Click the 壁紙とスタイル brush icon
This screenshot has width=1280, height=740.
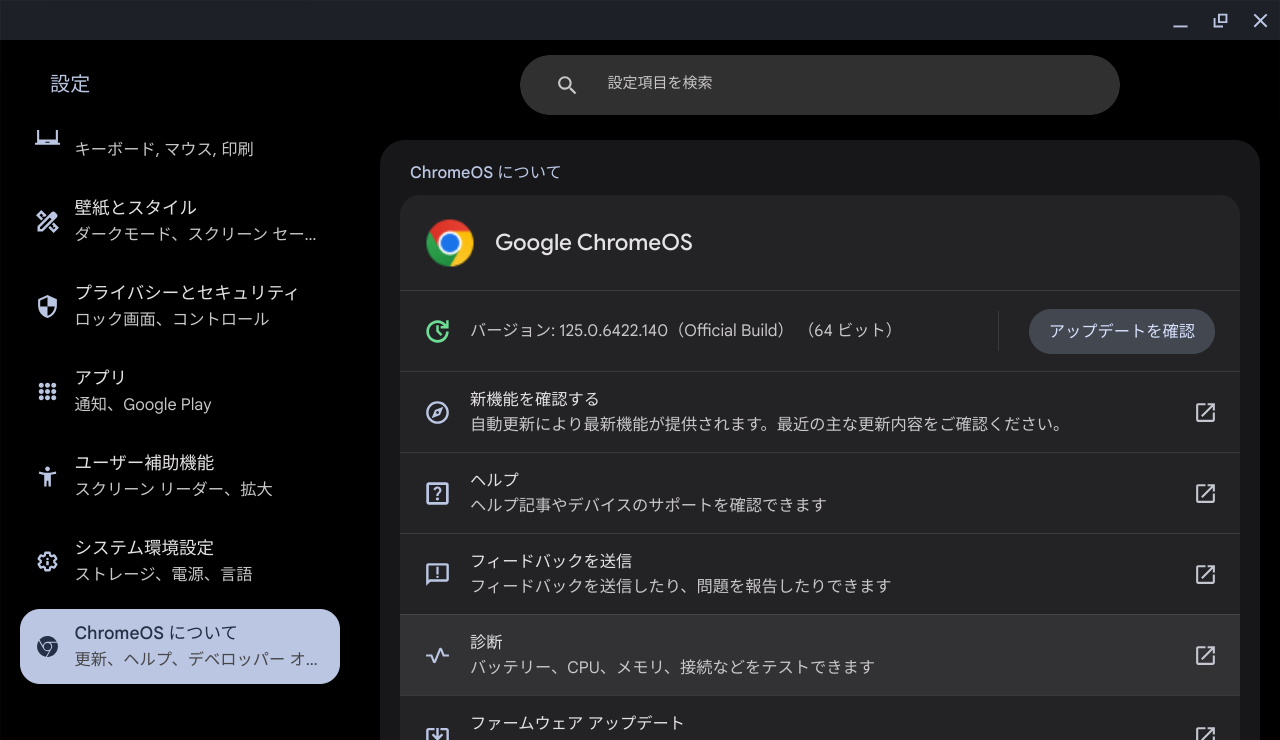pyautogui.click(x=47, y=221)
